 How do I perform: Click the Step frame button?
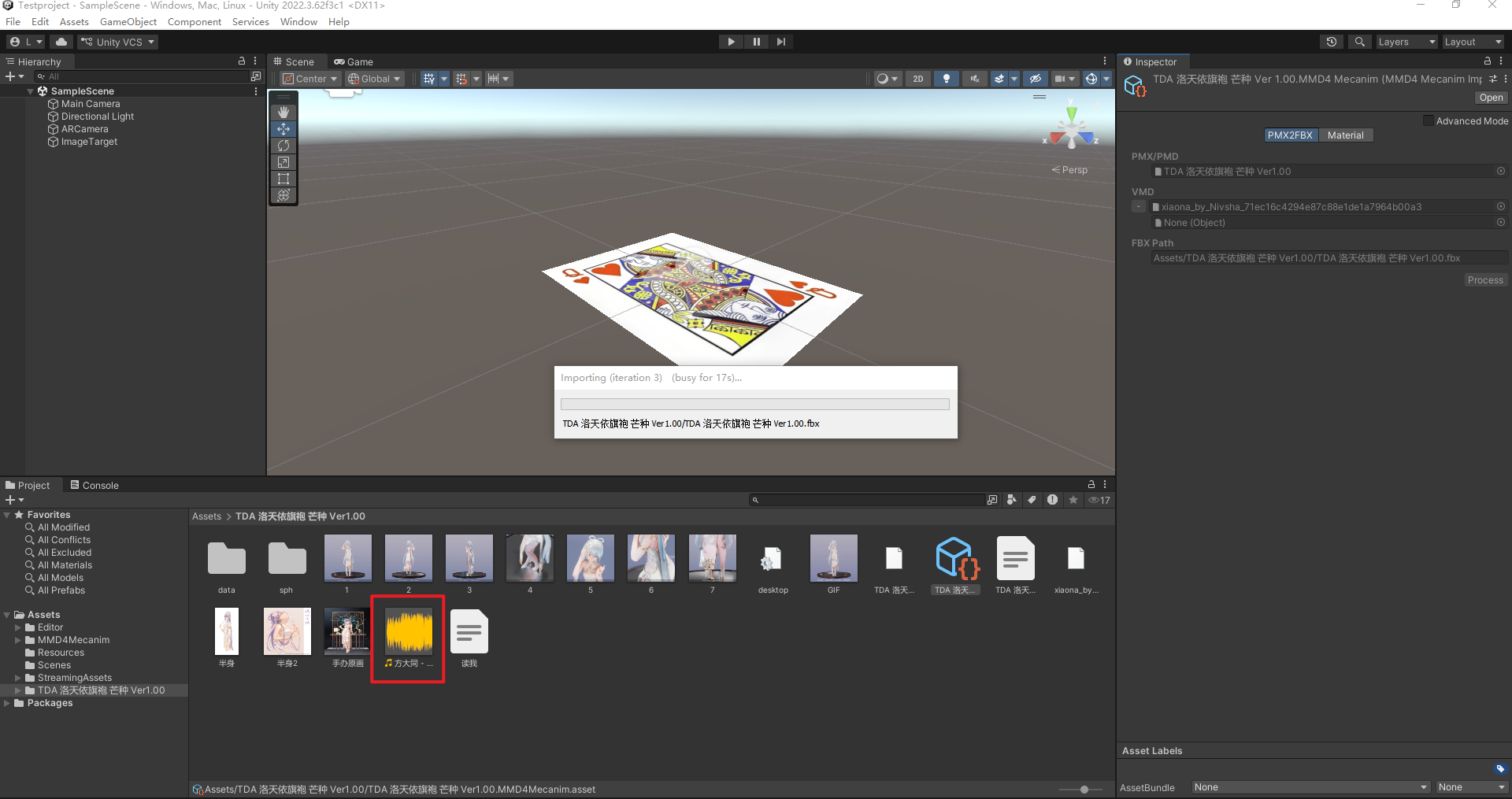780,42
